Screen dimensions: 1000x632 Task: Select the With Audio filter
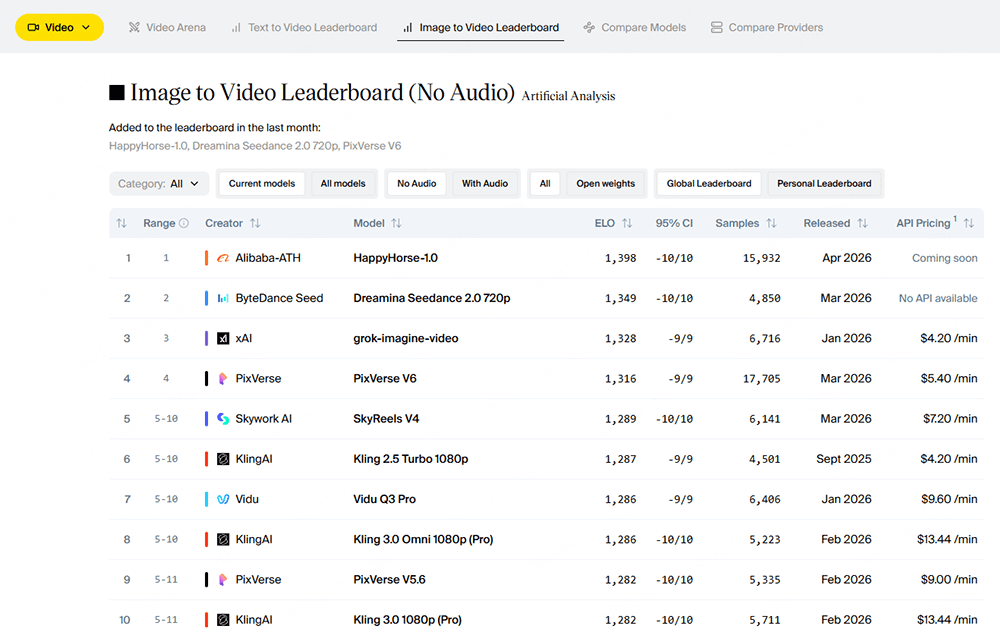pos(485,184)
